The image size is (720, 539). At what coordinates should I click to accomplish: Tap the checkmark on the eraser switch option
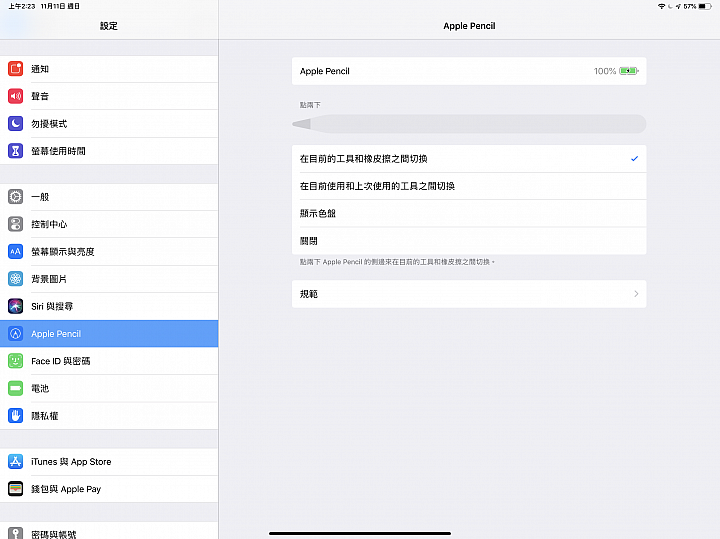635,159
